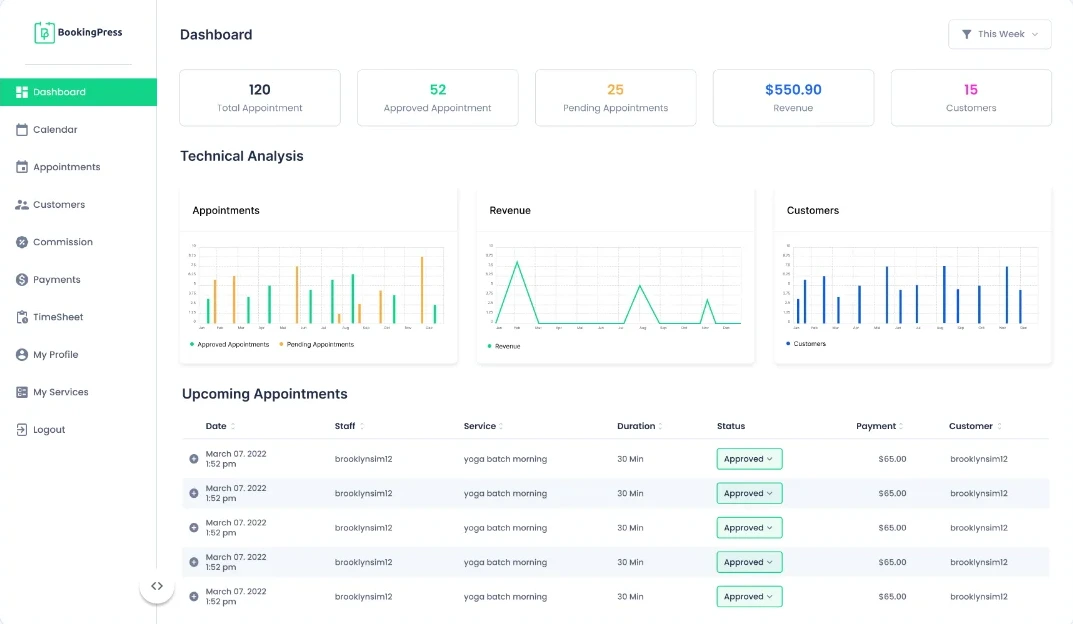Toggle the Approved Appointments legend series
This screenshot has height=624, width=1073.
click(x=229, y=344)
